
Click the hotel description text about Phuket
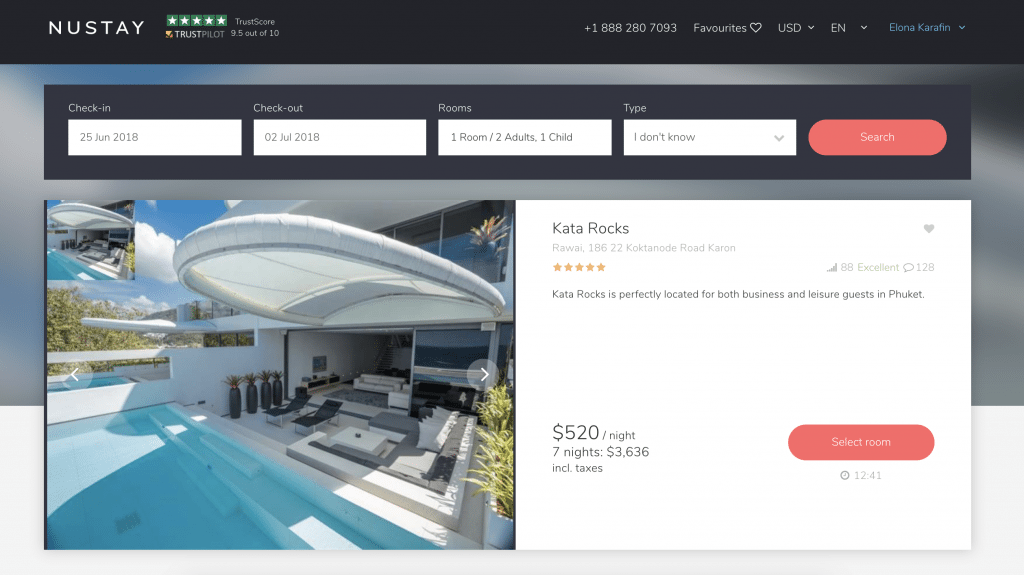pos(738,294)
